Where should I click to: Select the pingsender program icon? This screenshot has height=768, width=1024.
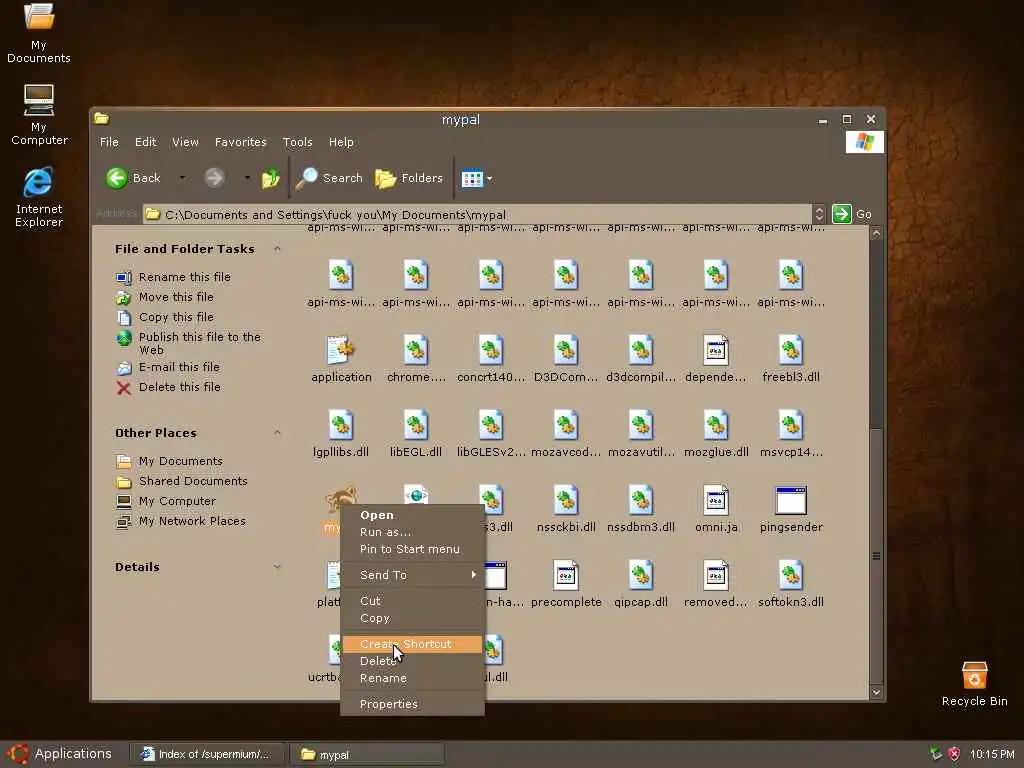(791, 500)
